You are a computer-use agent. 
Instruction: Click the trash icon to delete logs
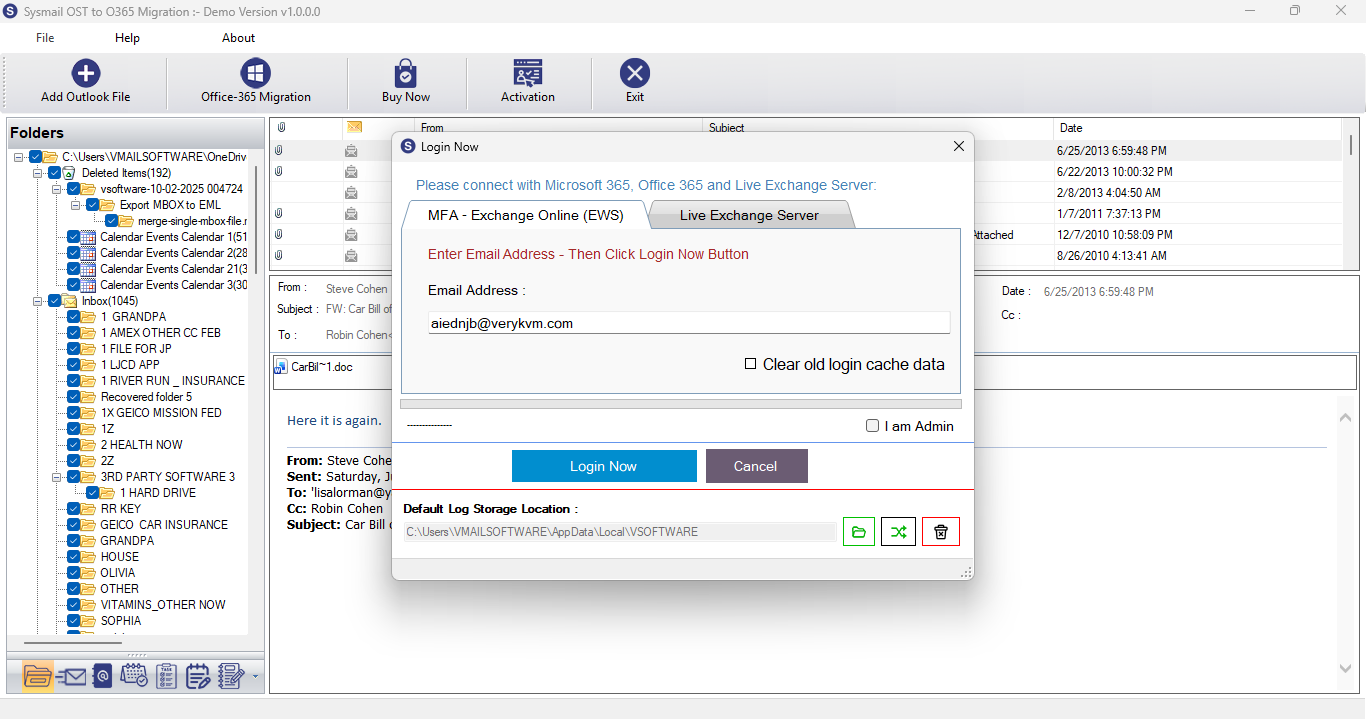(941, 532)
